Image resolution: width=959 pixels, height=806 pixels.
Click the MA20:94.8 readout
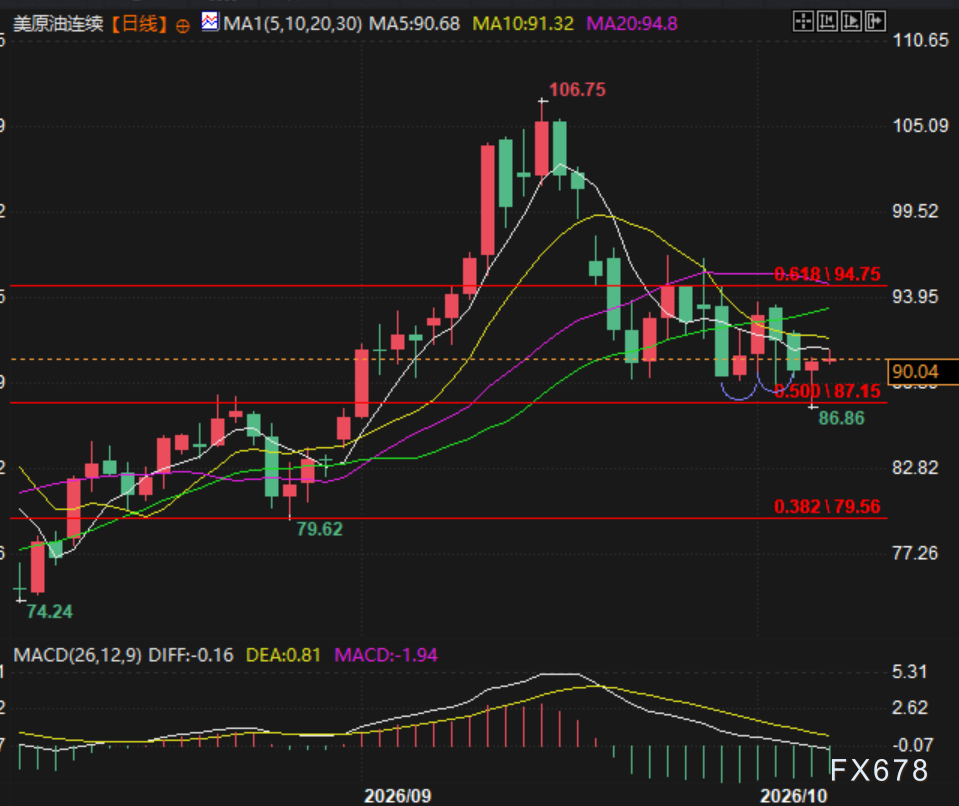(x=632, y=24)
